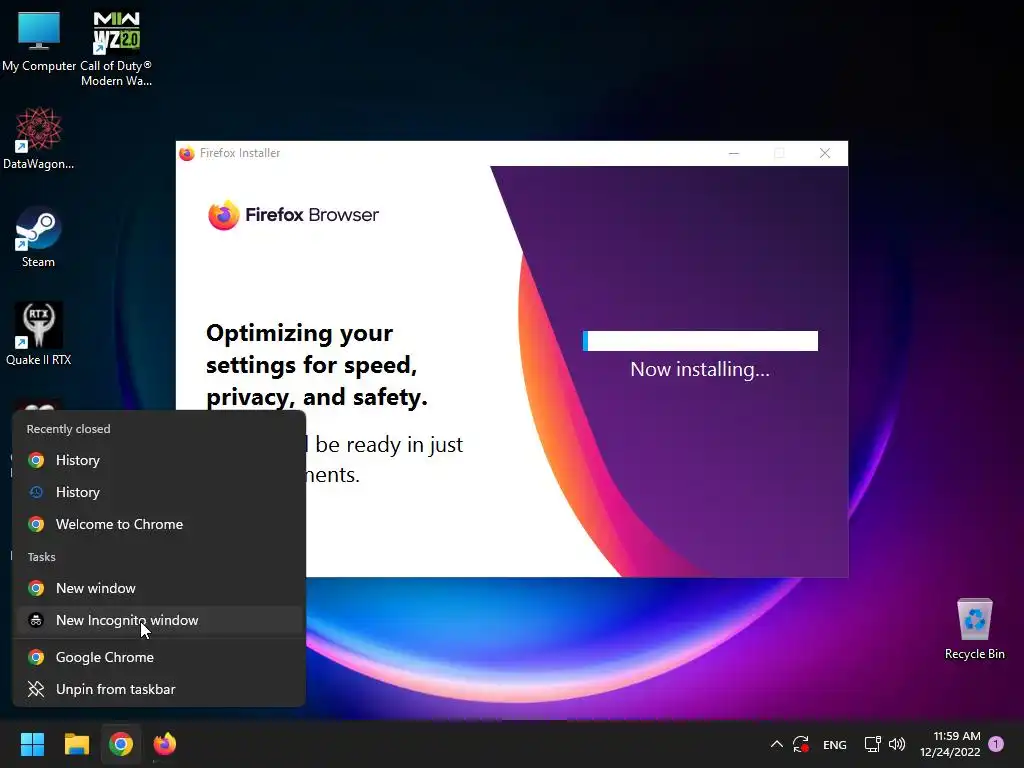Click the Firefox taskbar icon

[x=165, y=744]
